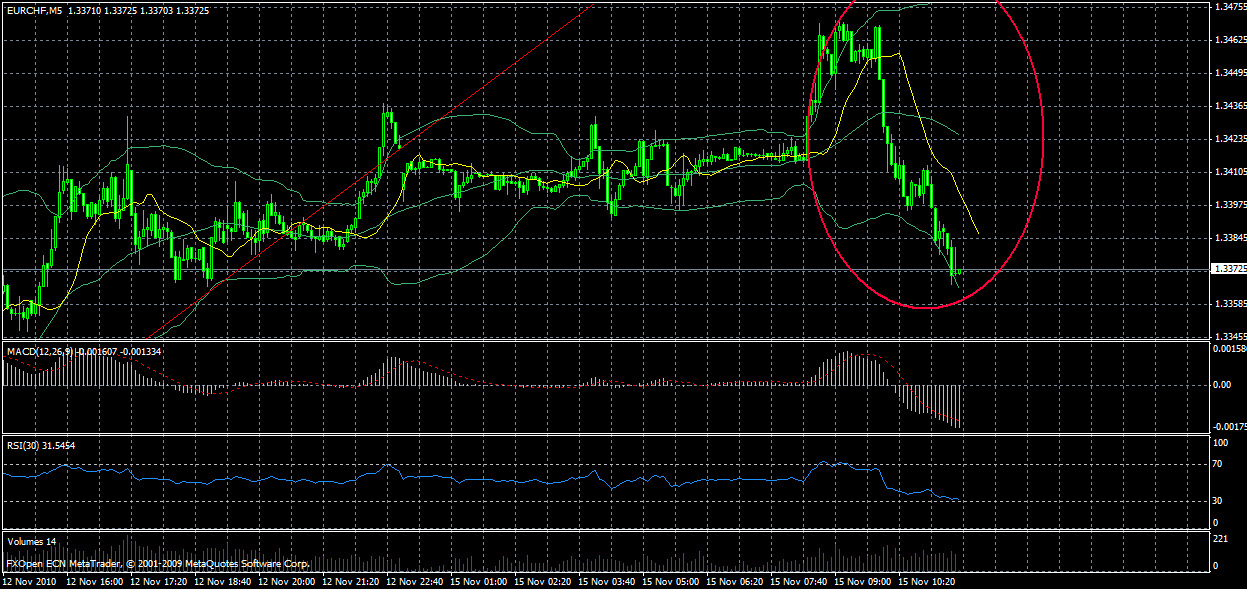Click time axis label 15 Nov 05:00
The height and width of the screenshot is (589, 1247).
coord(672,580)
